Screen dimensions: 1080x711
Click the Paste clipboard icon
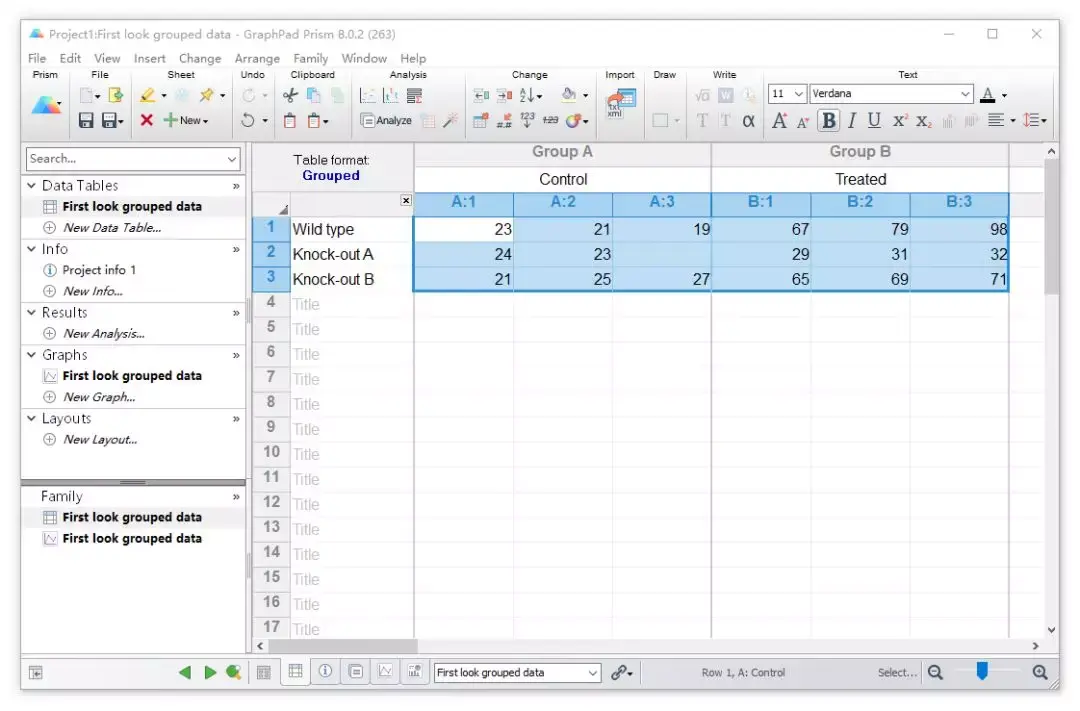(290, 121)
